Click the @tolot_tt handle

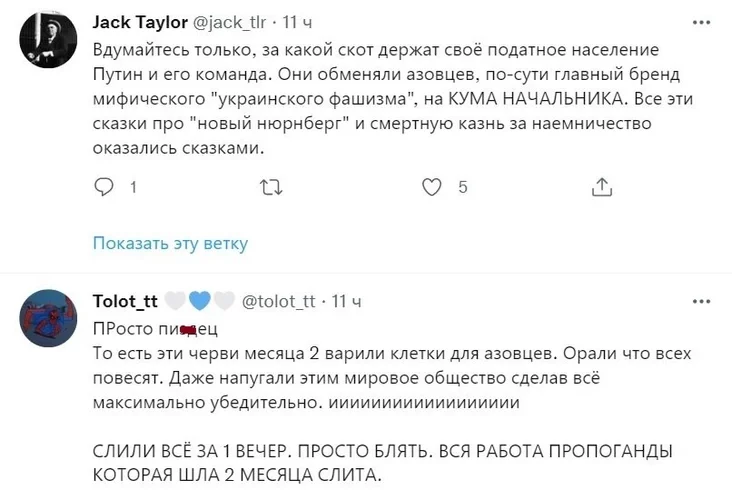tap(279, 301)
